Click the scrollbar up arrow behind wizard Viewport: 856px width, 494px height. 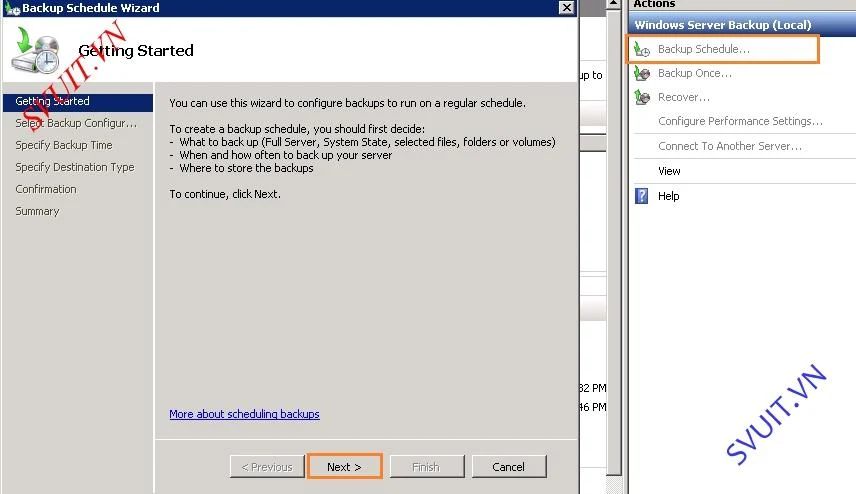click(614, 4)
